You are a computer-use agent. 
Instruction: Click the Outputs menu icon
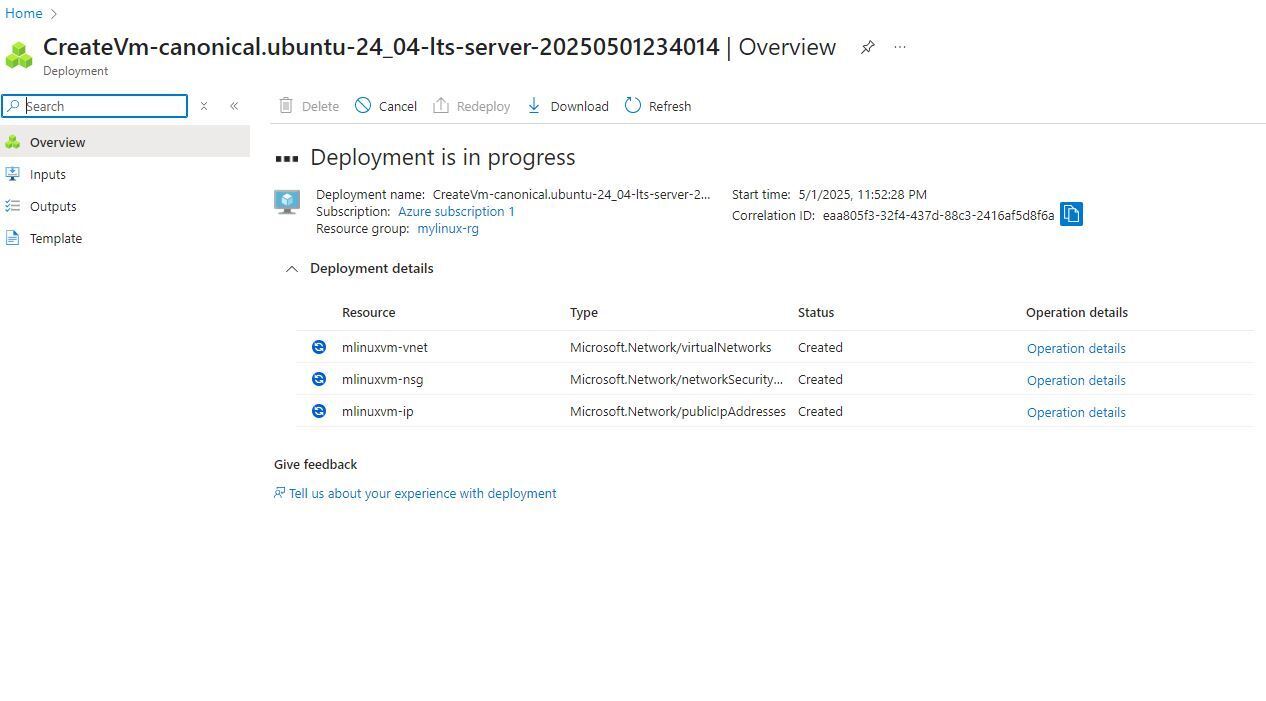13,206
